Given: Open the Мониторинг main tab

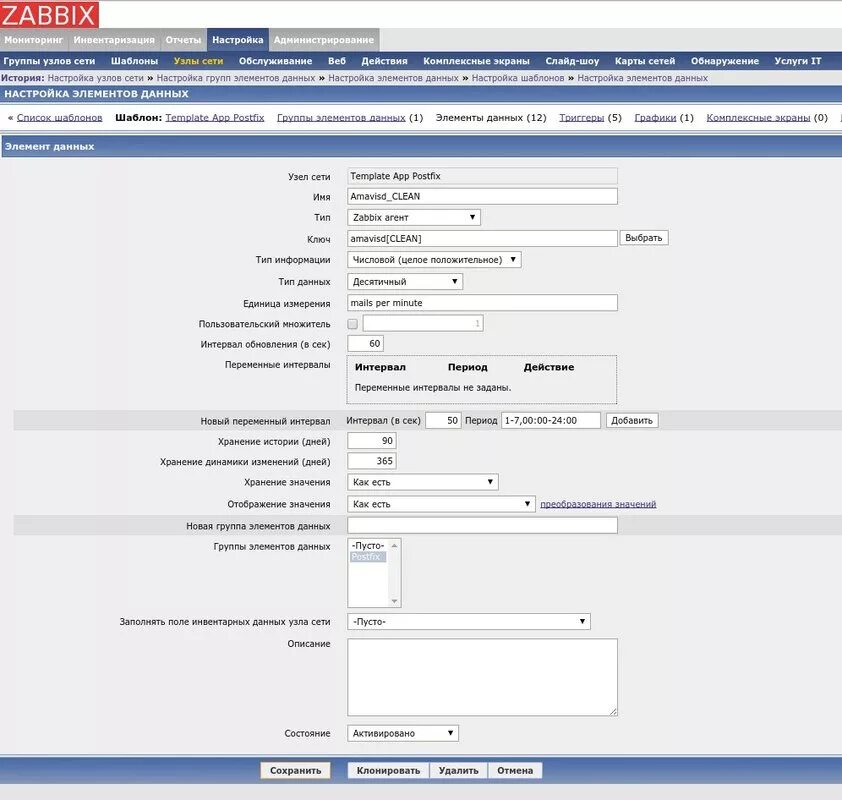Looking at the screenshot, I should (x=34, y=40).
